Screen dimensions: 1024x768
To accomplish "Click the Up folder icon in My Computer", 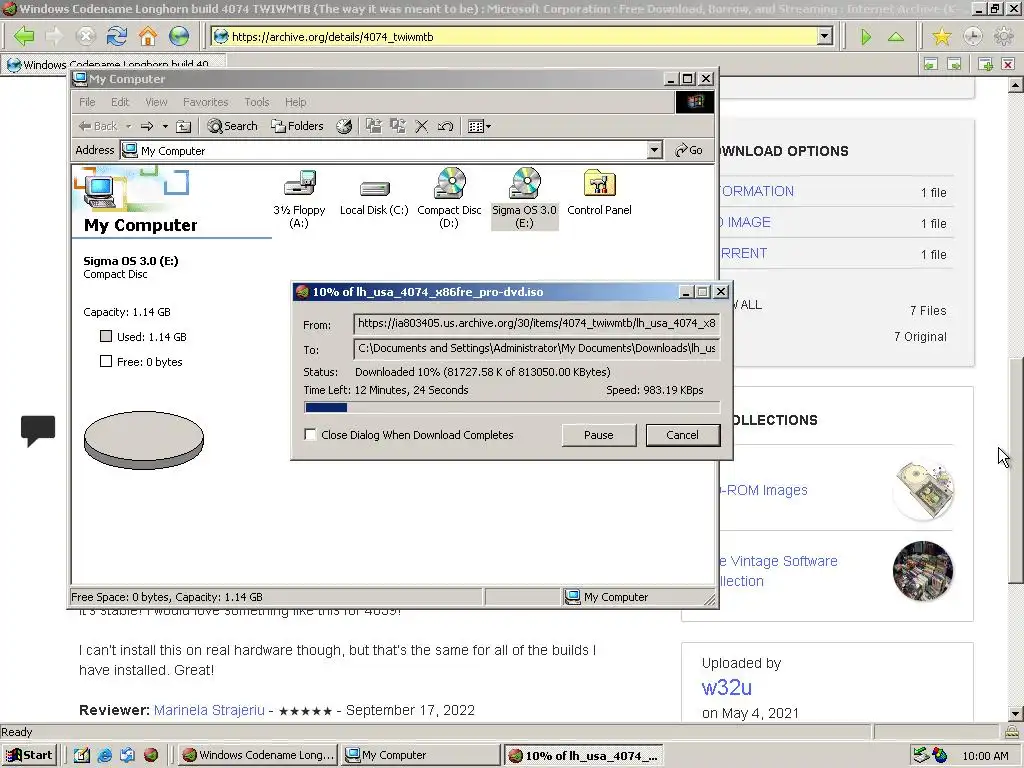I will [x=184, y=126].
